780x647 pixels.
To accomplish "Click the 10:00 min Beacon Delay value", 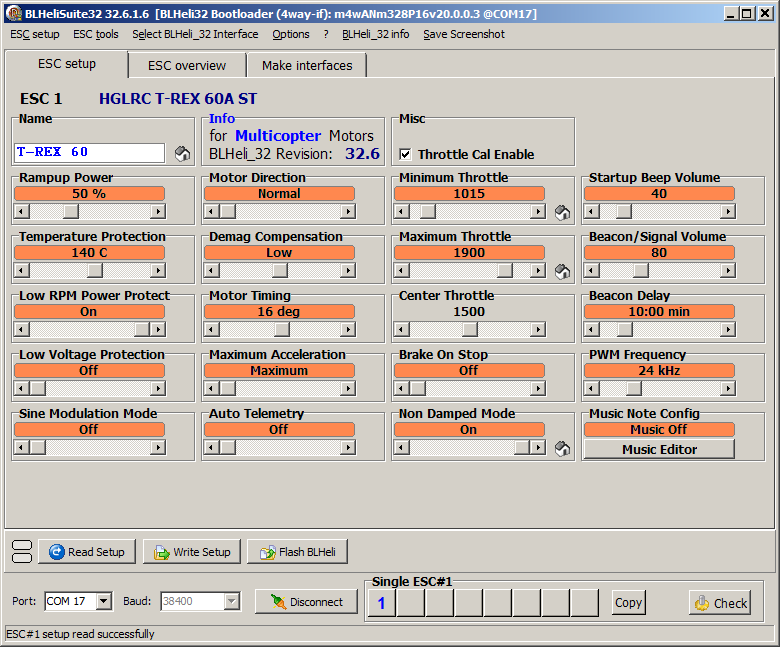I will tap(659, 312).
